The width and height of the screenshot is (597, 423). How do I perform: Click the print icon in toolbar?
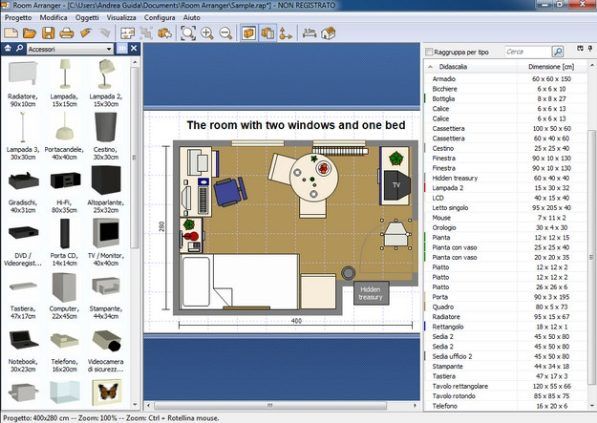67,33
